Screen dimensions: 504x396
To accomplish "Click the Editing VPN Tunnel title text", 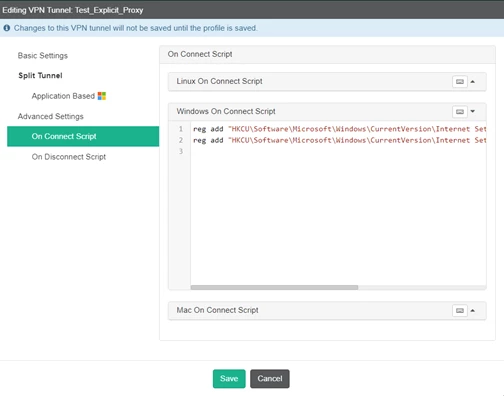I will coord(73,10).
